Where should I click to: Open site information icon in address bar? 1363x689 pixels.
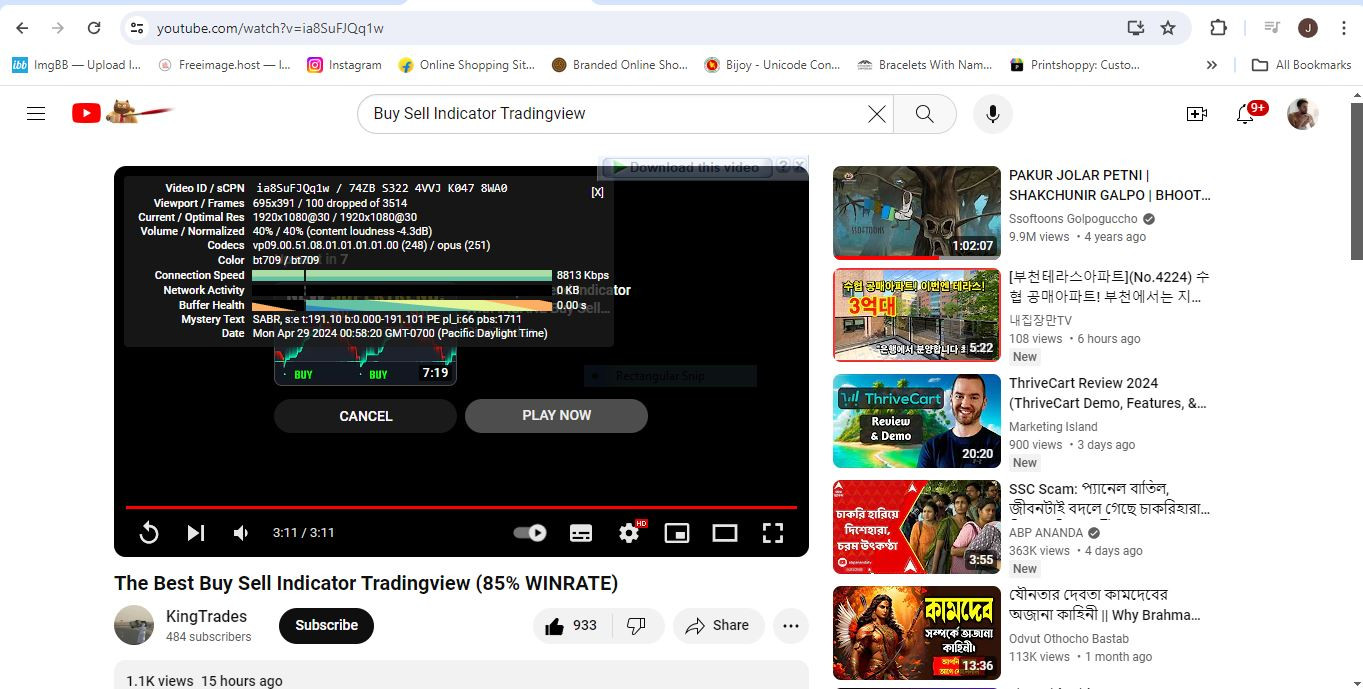[137, 28]
